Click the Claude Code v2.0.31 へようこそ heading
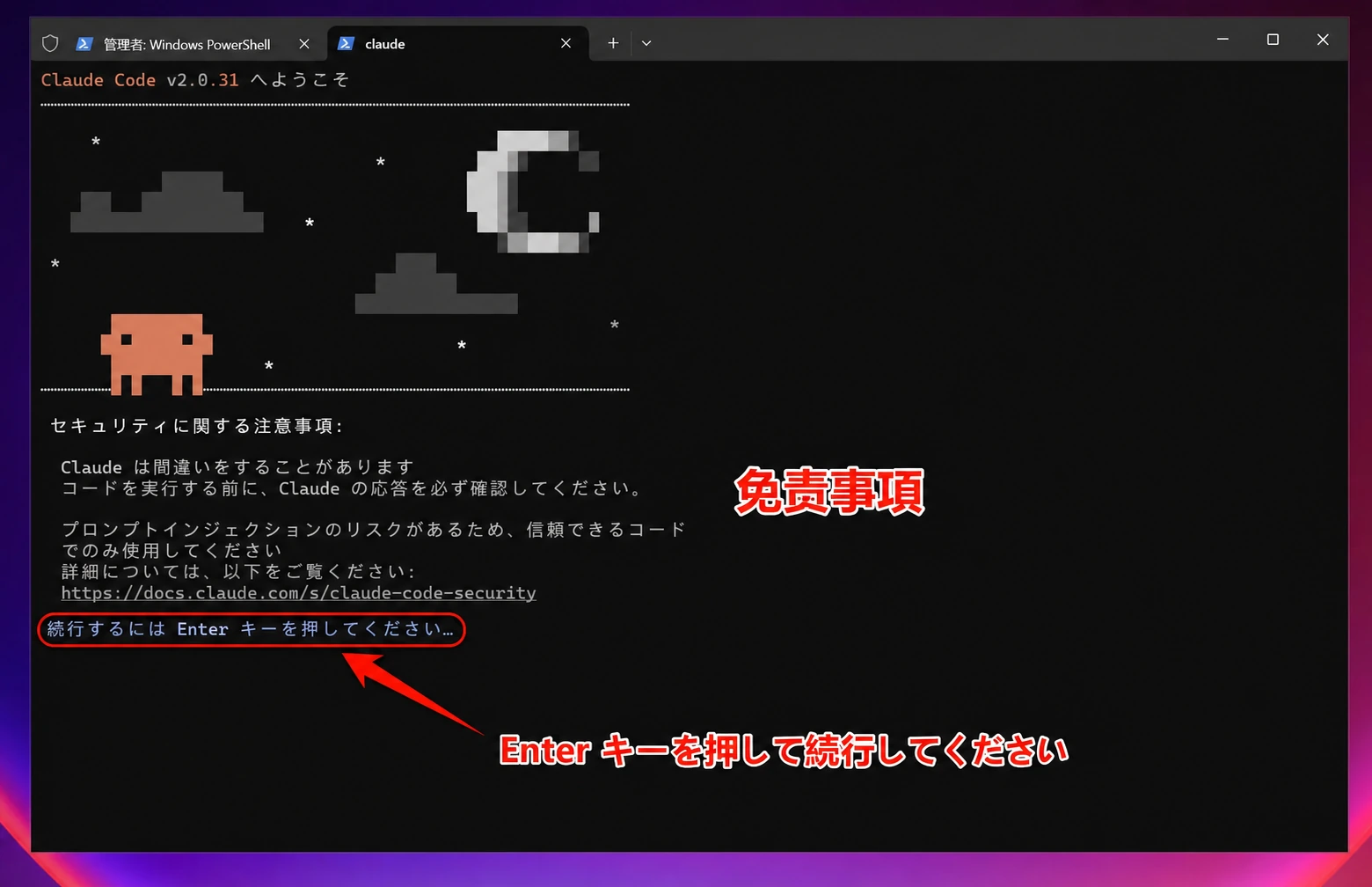1372x887 pixels. tap(194, 80)
